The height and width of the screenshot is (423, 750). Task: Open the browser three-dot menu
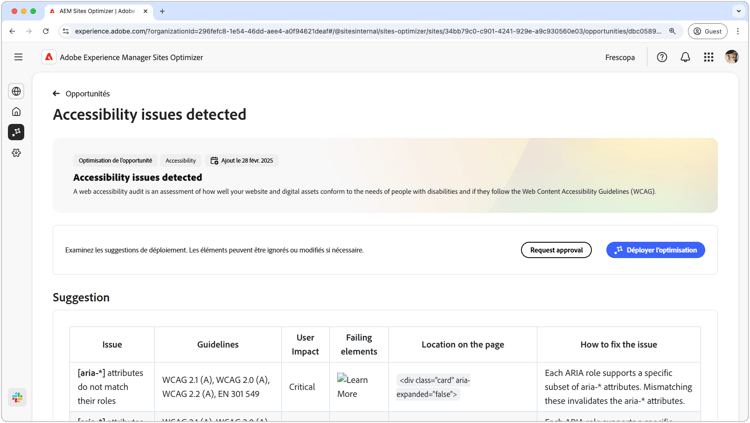738,31
